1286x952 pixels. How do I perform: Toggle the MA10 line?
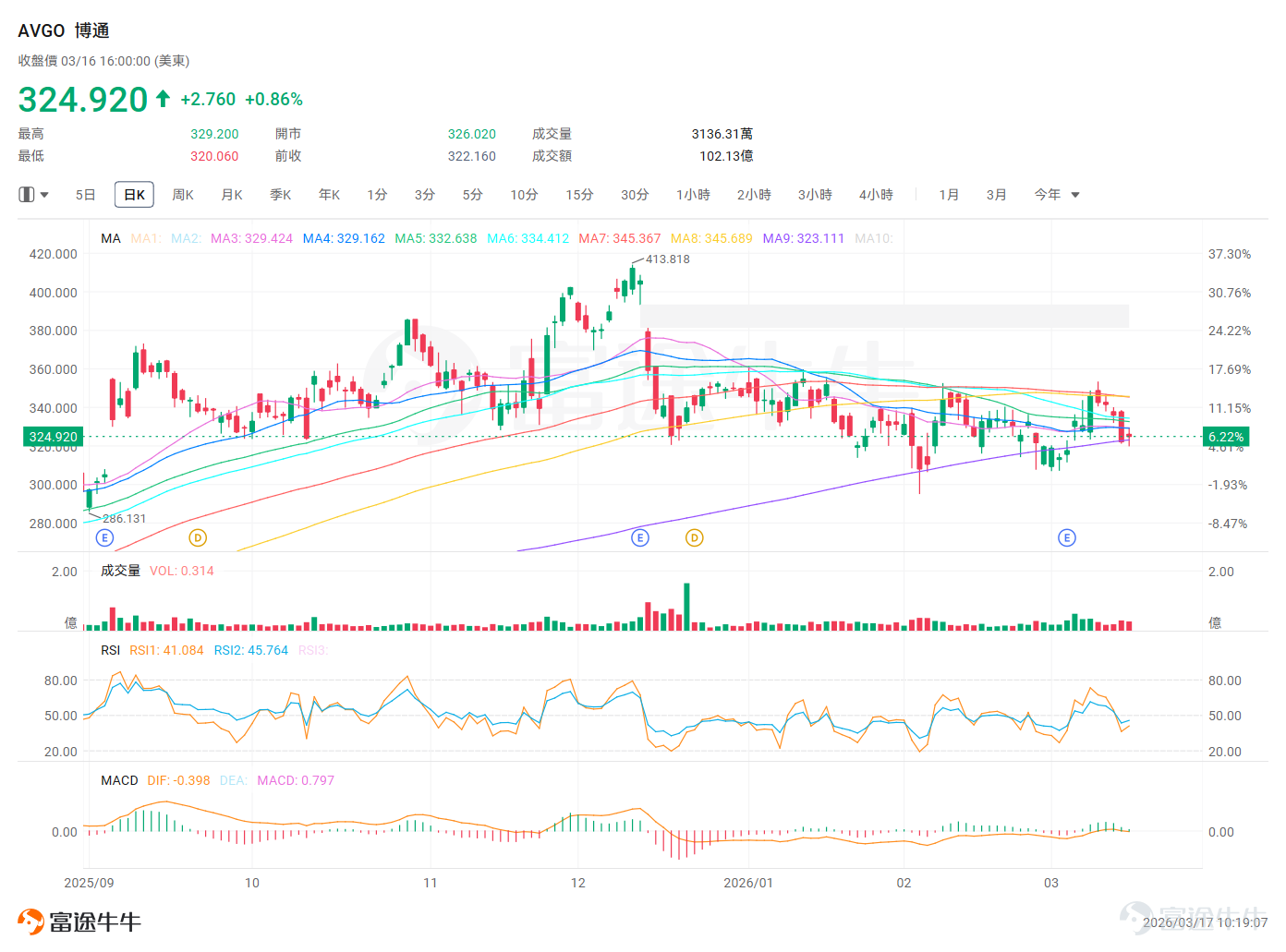[x=874, y=238]
